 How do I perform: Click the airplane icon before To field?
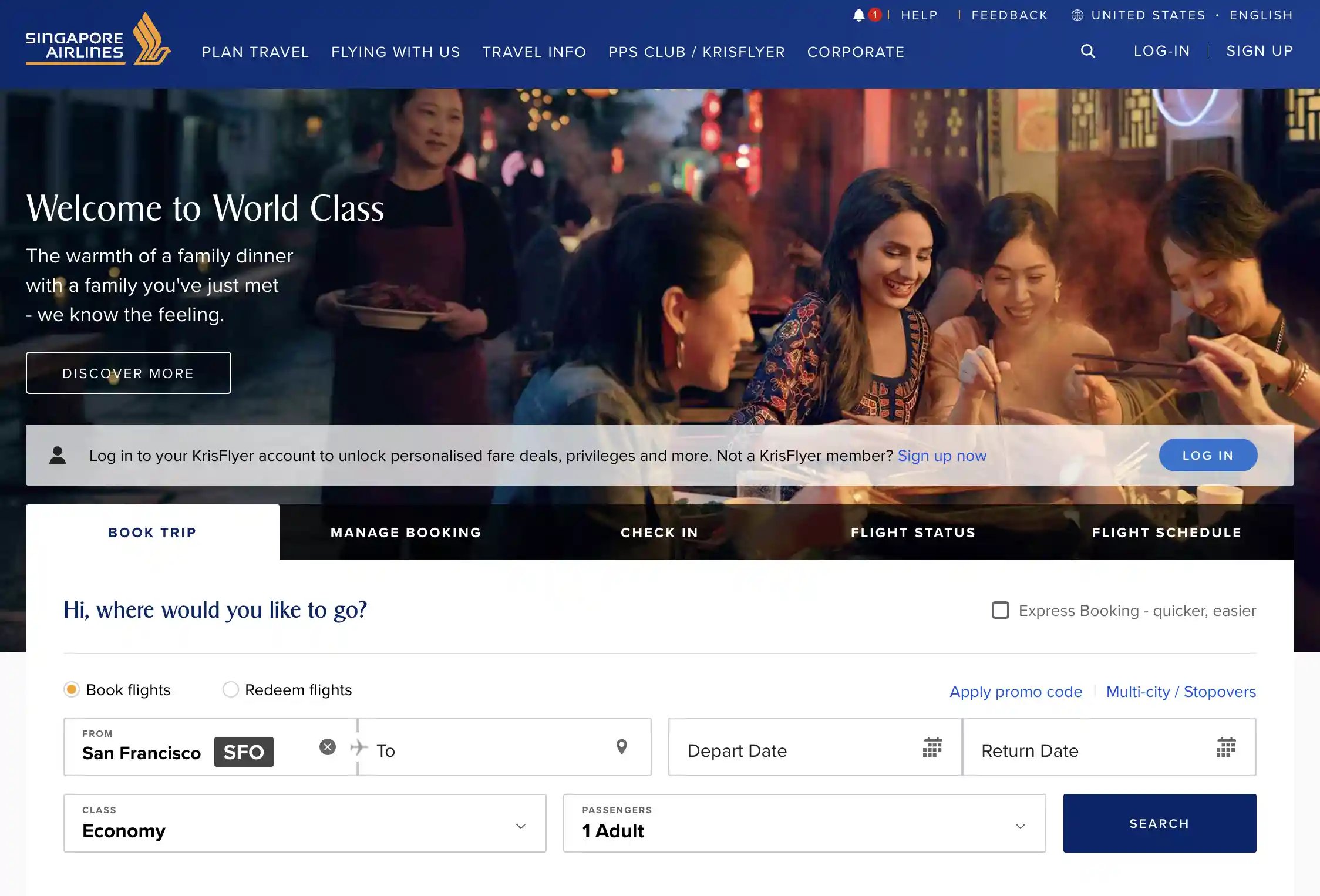tap(359, 747)
